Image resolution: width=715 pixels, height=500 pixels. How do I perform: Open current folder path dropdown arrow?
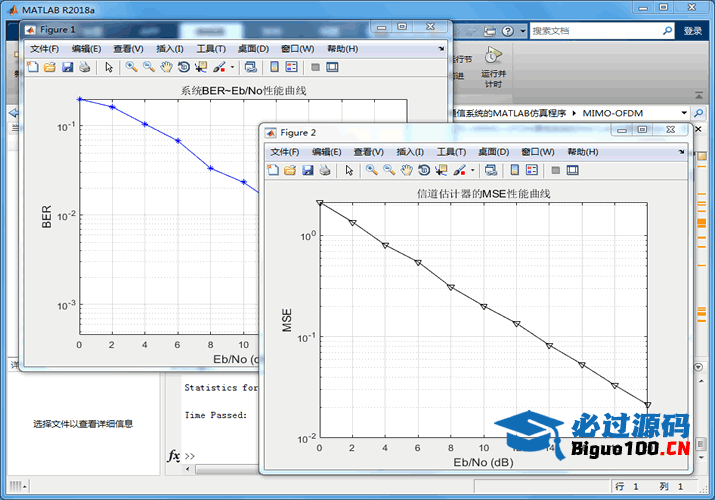tap(684, 113)
